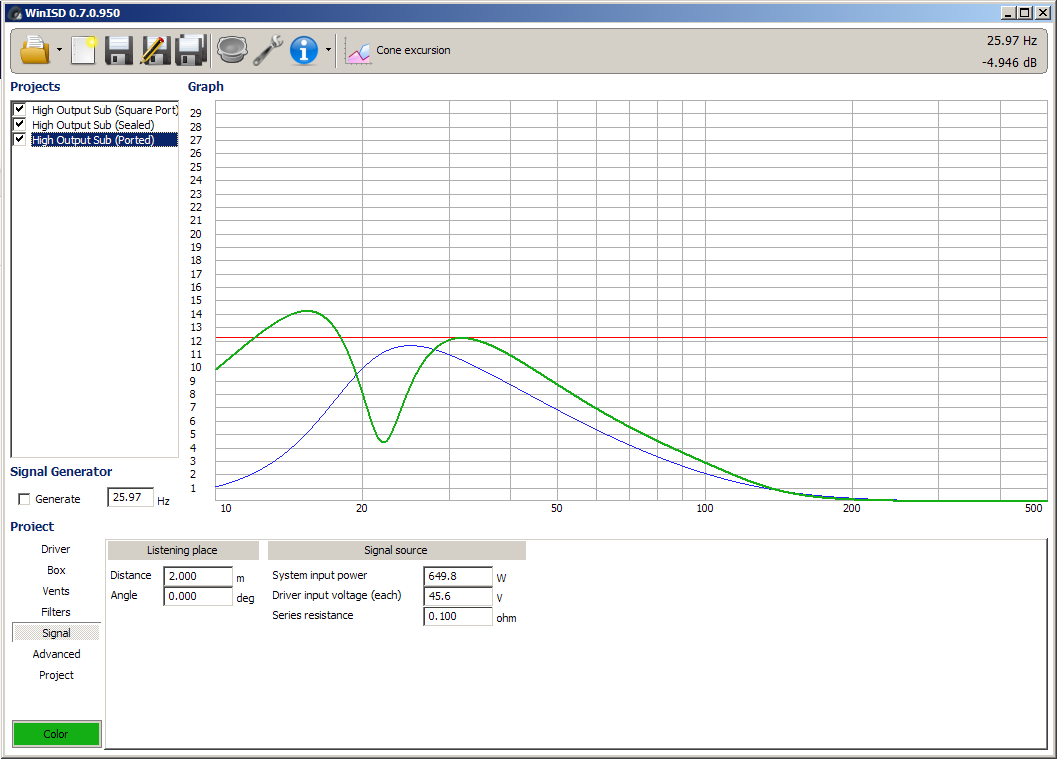Screen dimensions: 1057x759
Task: Click the signal generator frequency field
Action: 130,497
